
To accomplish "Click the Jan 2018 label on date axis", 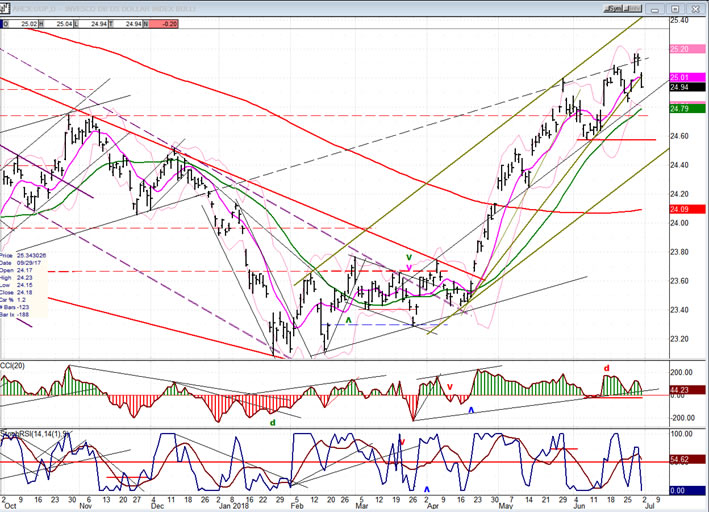I will pyautogui.click(x=233, y=506).
